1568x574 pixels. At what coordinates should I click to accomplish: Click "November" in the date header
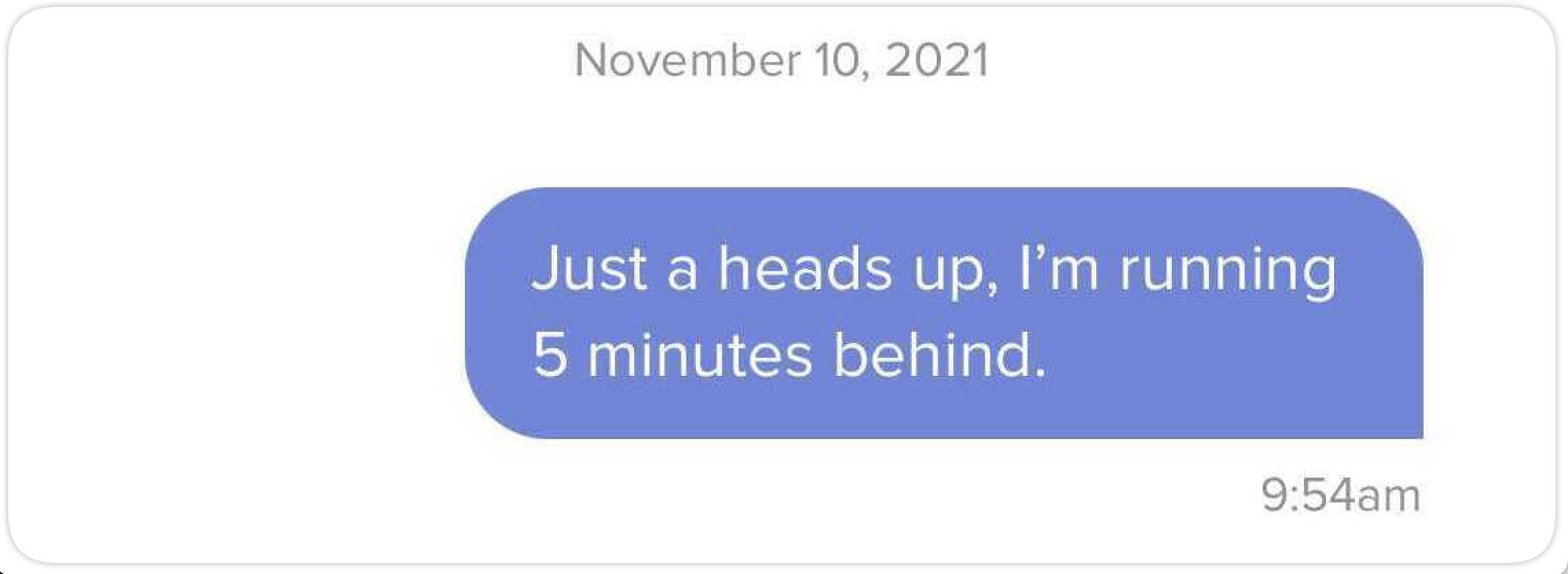(x=687, y=61)
